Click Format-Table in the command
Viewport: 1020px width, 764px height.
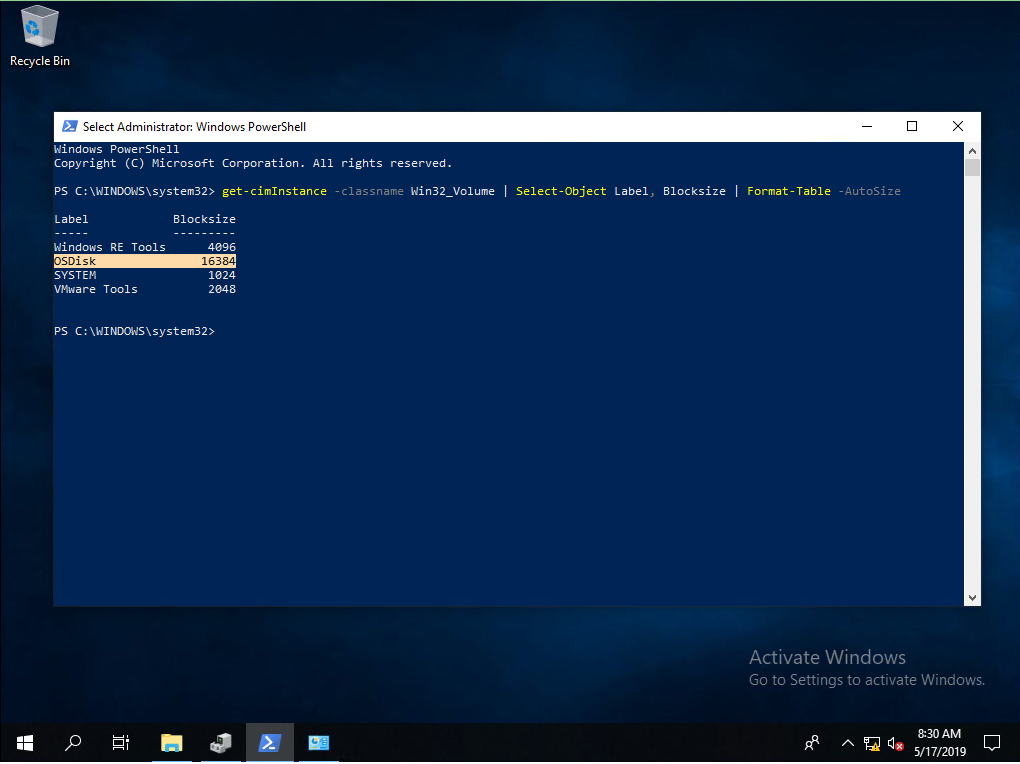pyautogui.click(x=788, y=191)
